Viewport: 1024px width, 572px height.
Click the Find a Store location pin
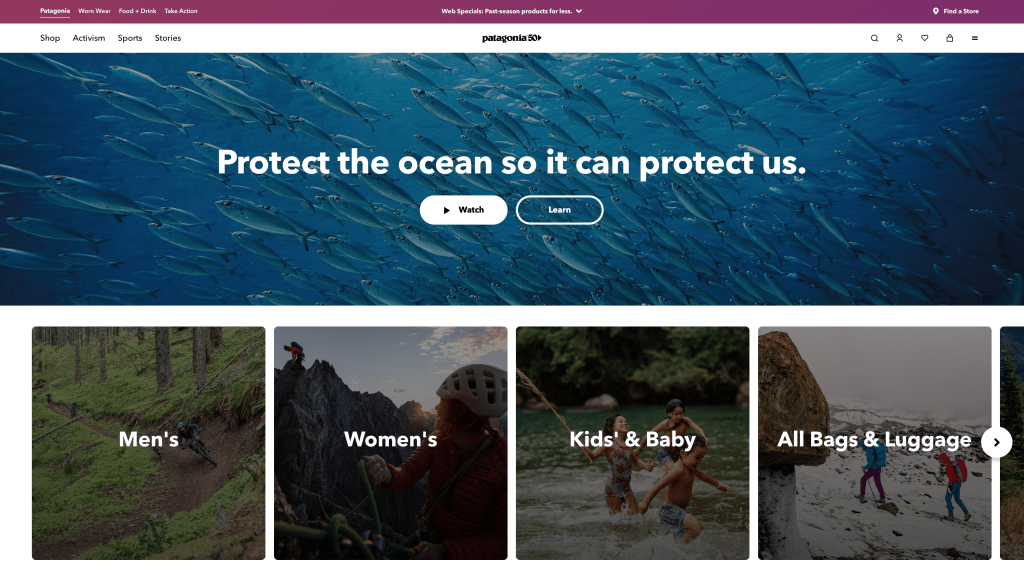click(x=936, y=11)
